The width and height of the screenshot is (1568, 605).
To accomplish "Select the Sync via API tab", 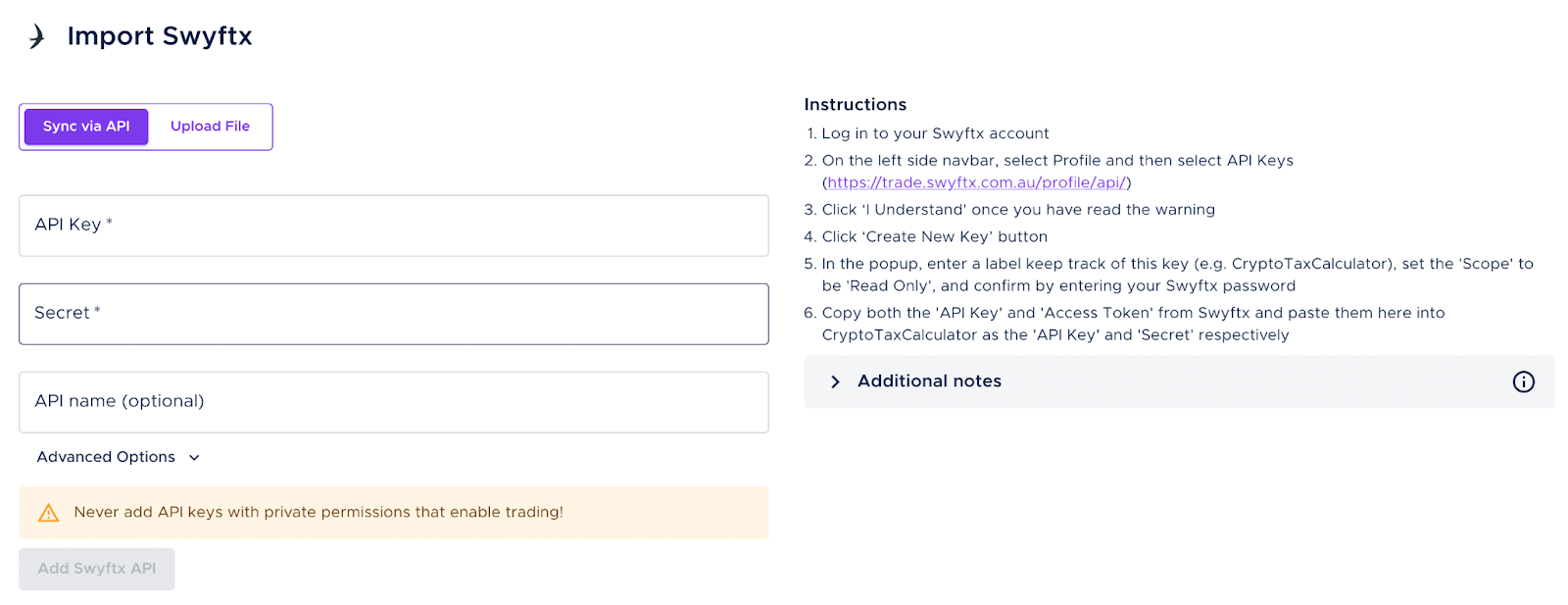I will pos(86,126).
